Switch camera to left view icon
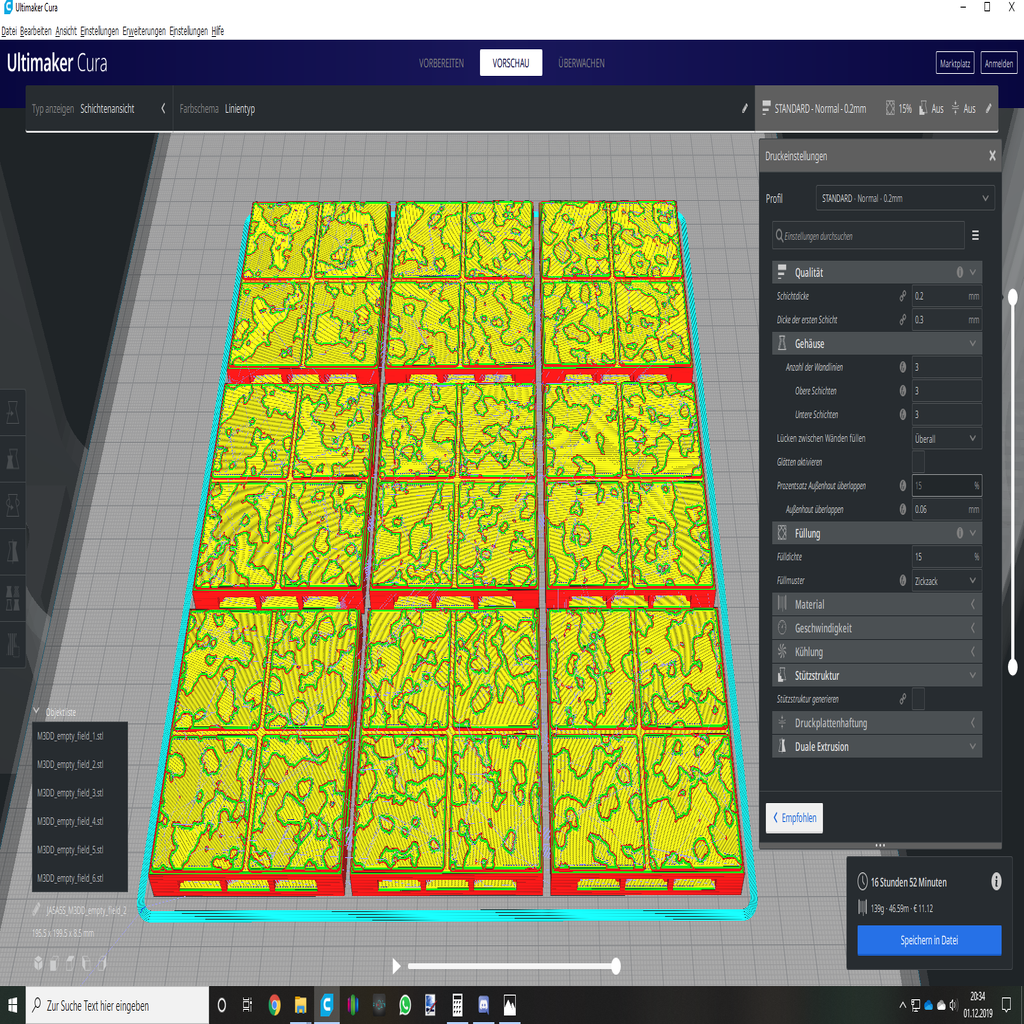This screenshot has width=1024, height=1024. (x=86, y=963)
